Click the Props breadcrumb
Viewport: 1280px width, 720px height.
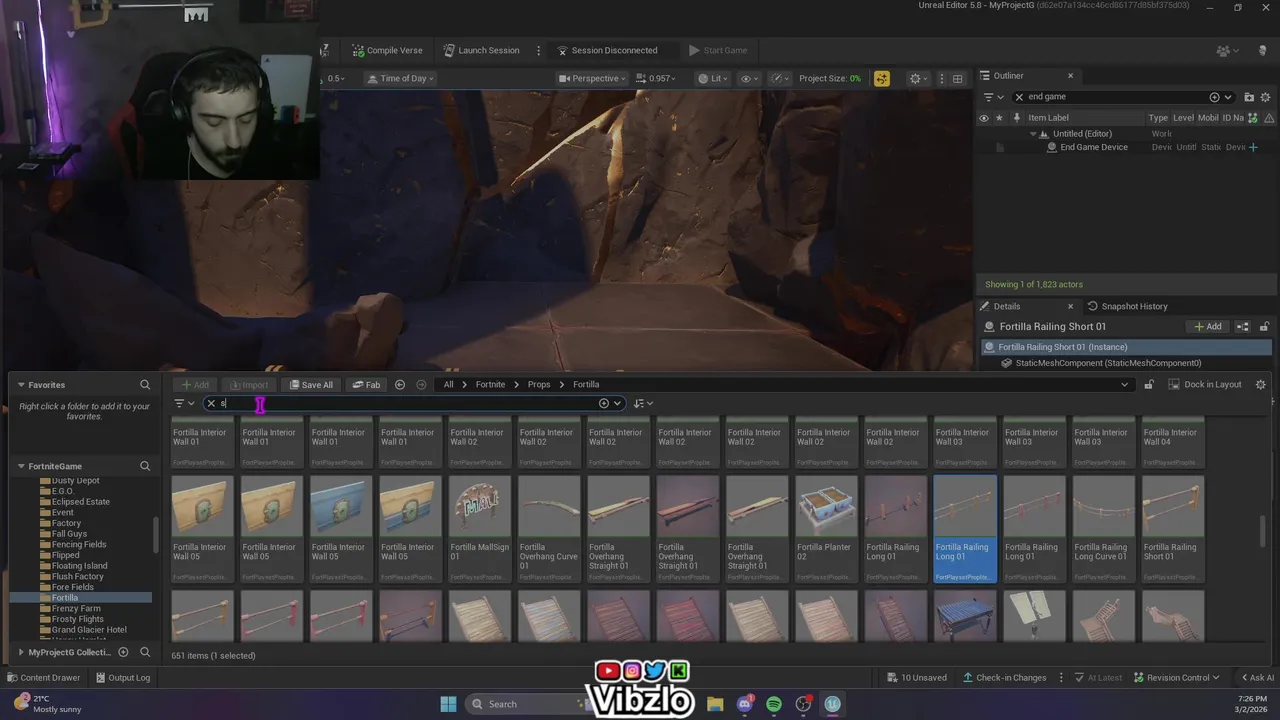click(539, 385)
